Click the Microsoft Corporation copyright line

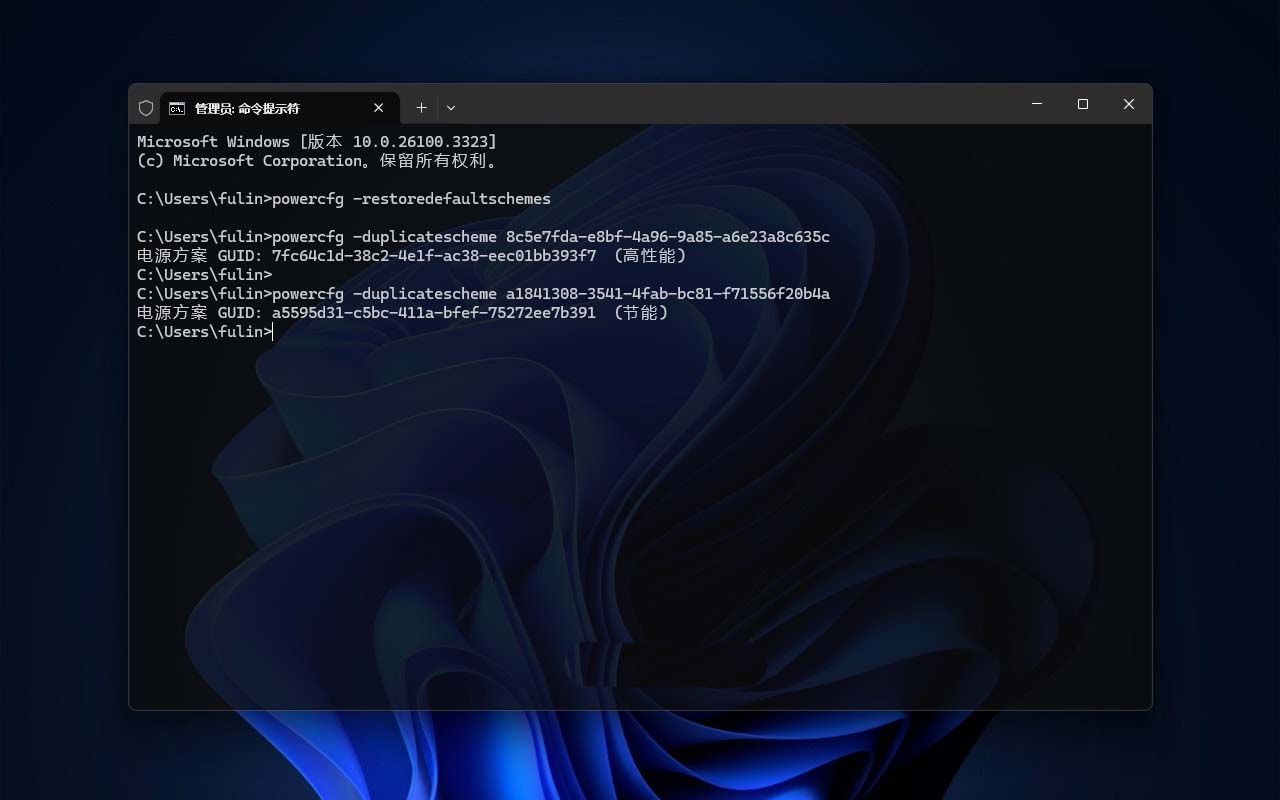point(317,161)
